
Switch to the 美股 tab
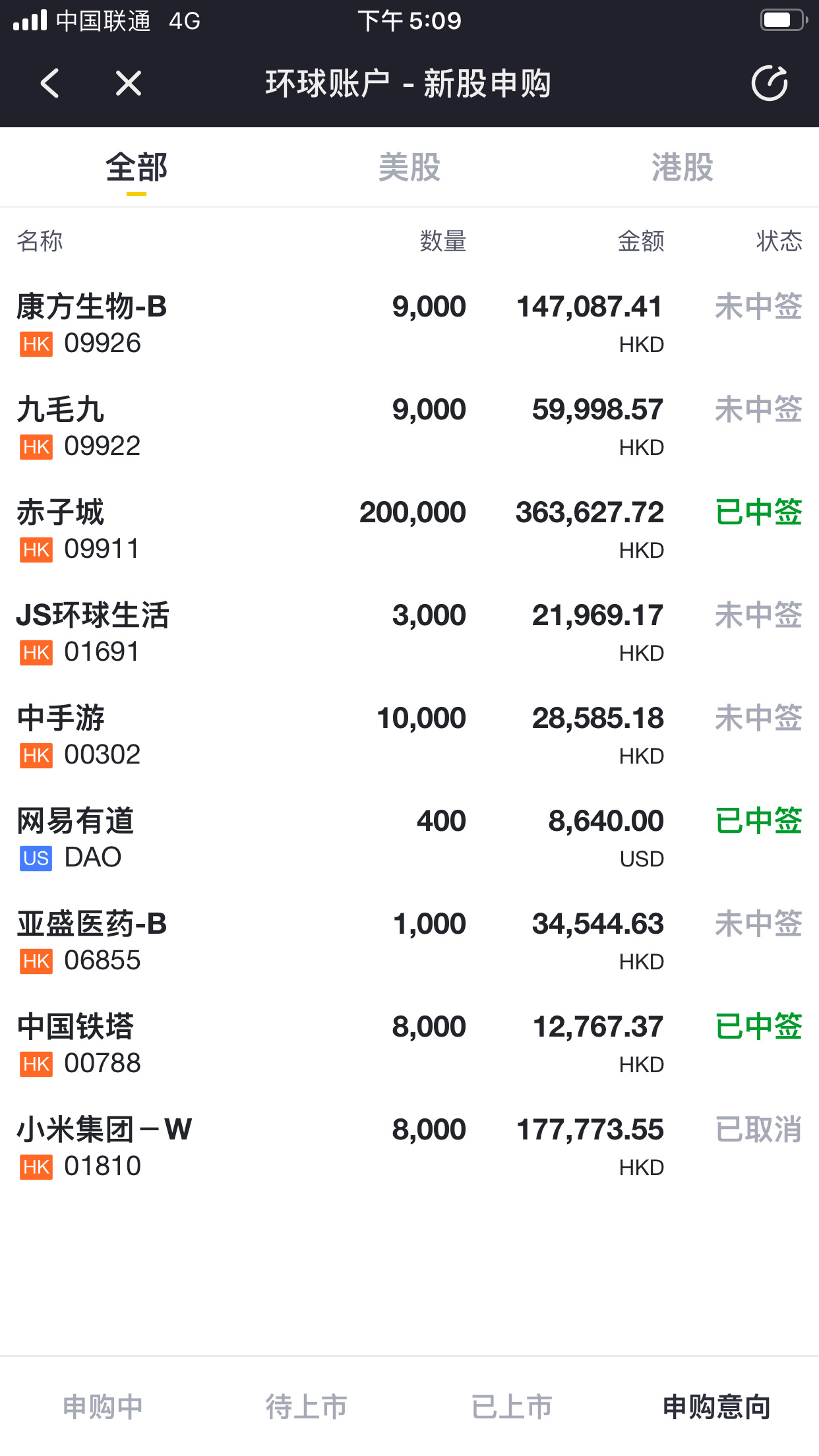pos(409,167)
